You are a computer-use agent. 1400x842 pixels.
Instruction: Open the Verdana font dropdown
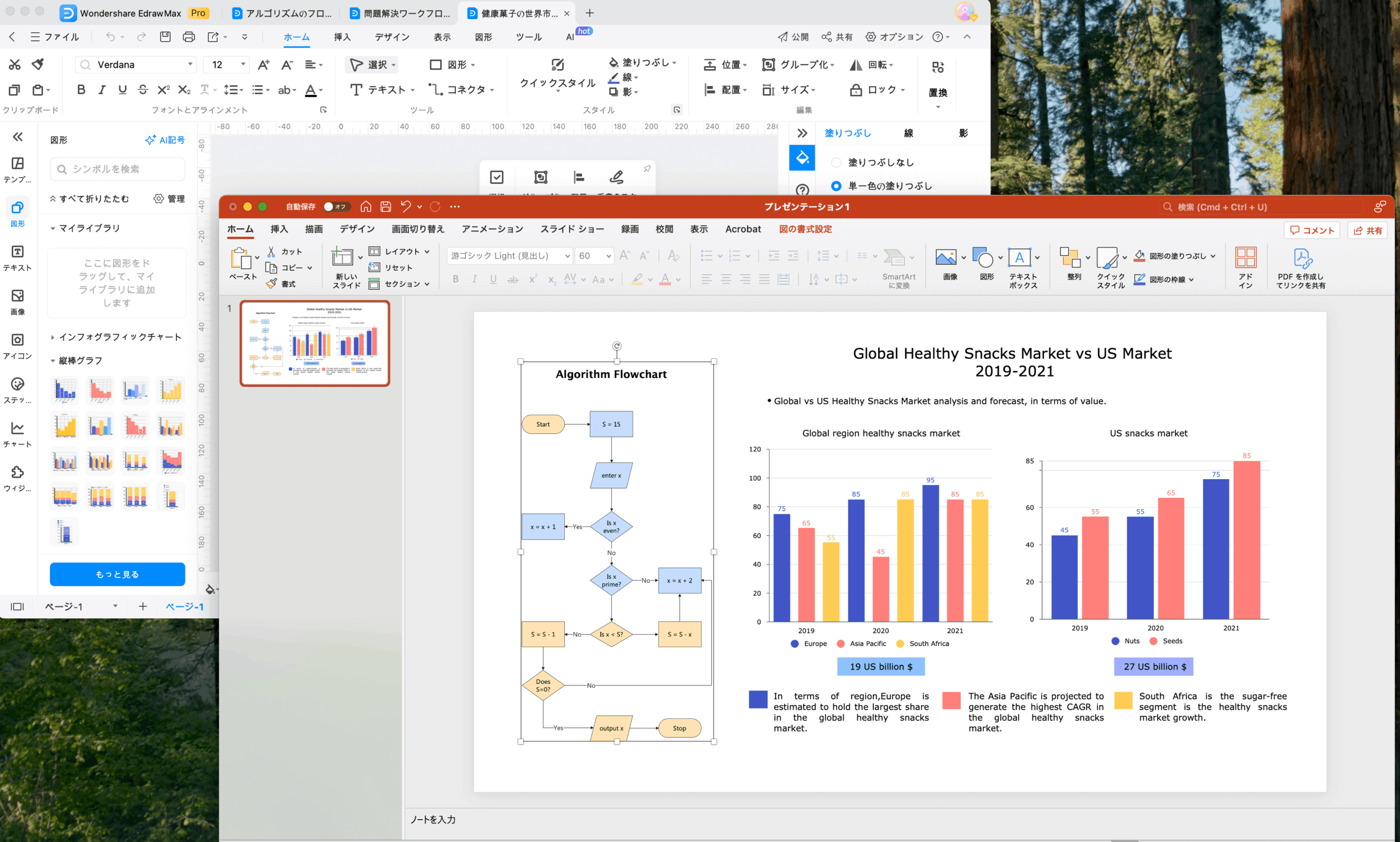tap(190, 65)
